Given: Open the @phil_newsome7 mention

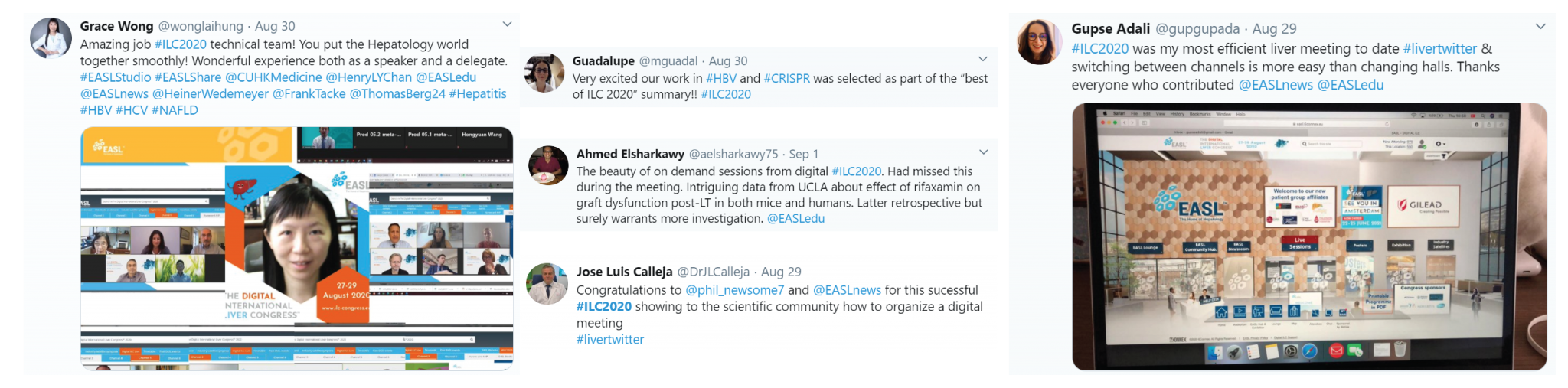Looking at the screenshot, I should (734, 290).
